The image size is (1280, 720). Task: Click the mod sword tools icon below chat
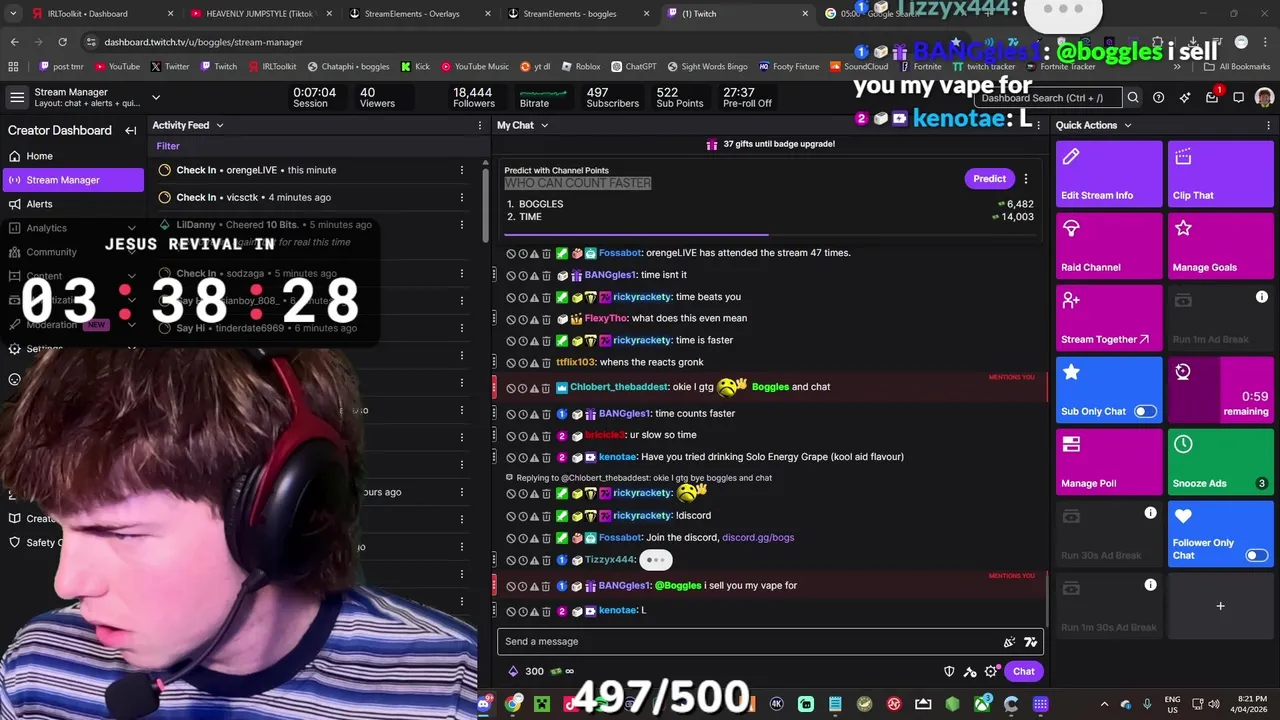pyautogui.click(x=970, y=672)
